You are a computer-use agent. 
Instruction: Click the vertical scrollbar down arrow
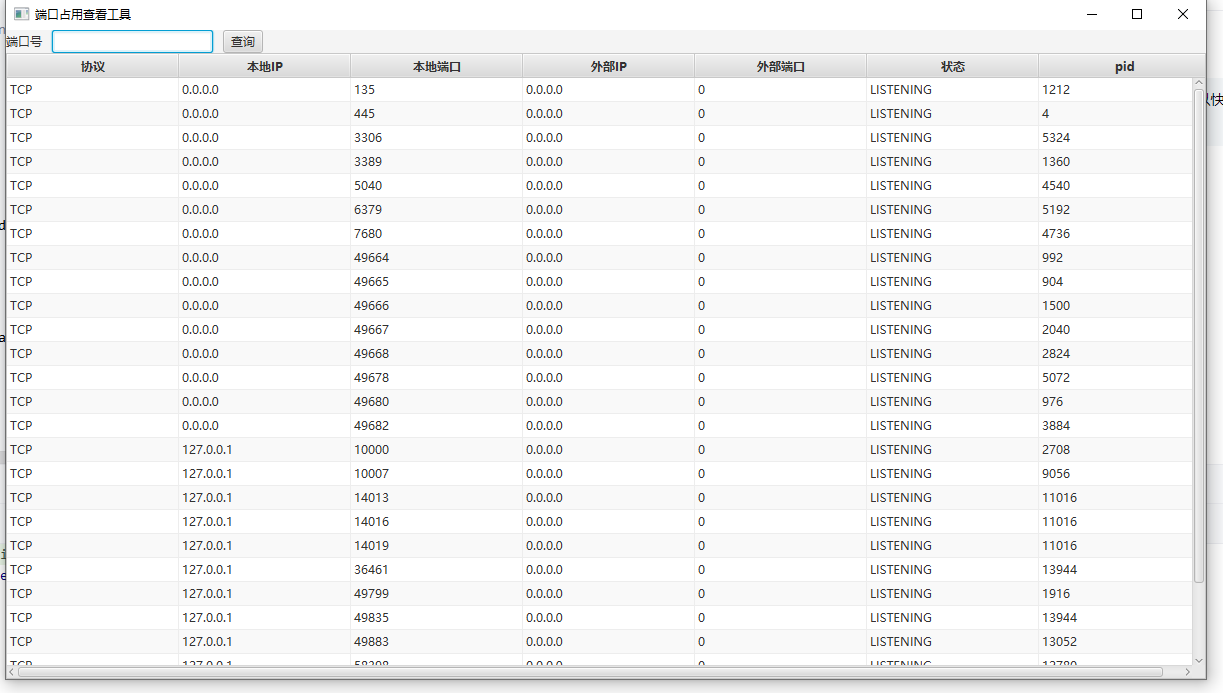tap(1199, 660)
